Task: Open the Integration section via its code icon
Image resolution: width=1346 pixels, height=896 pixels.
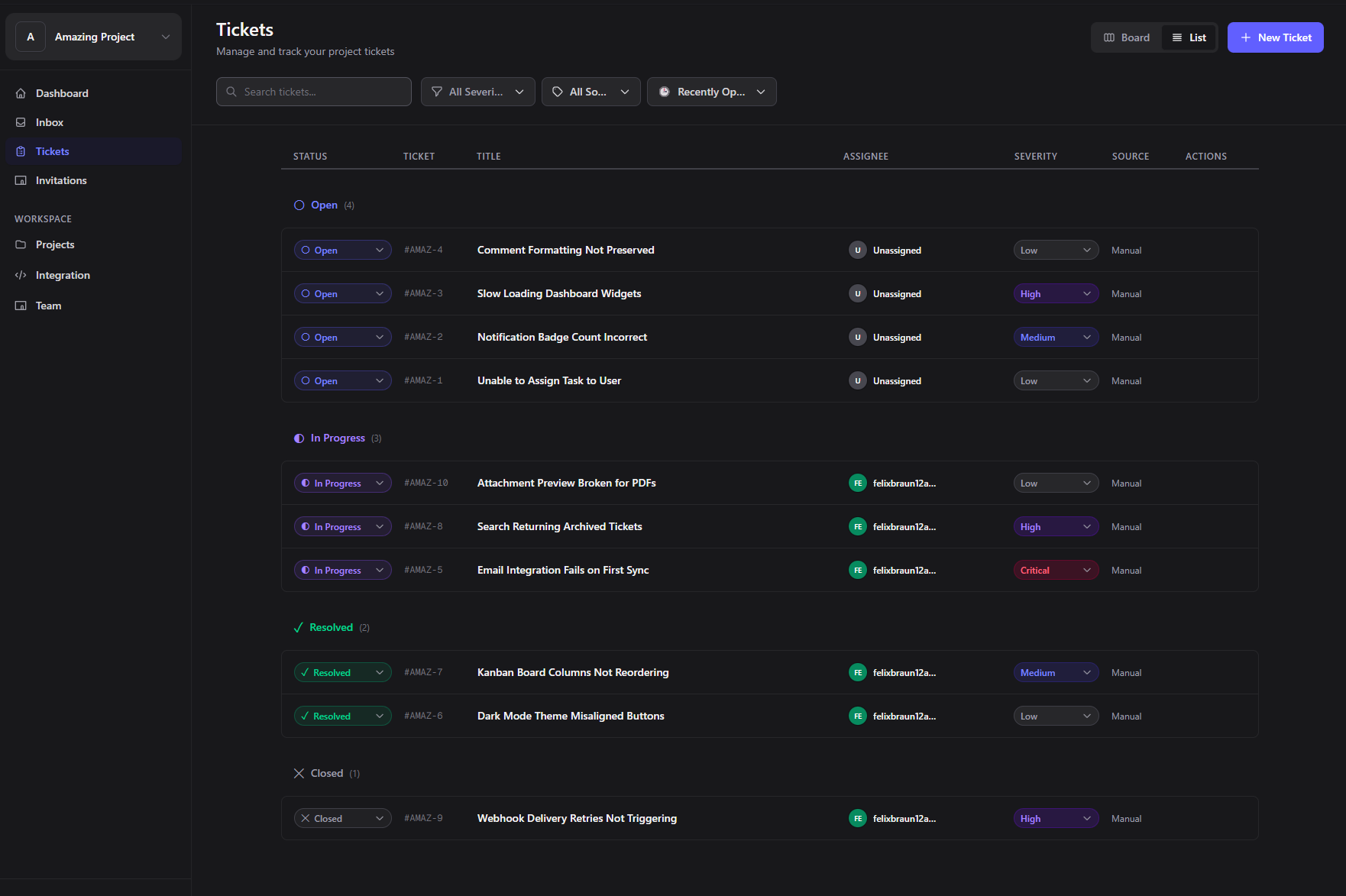Action: tap(21, 274)
